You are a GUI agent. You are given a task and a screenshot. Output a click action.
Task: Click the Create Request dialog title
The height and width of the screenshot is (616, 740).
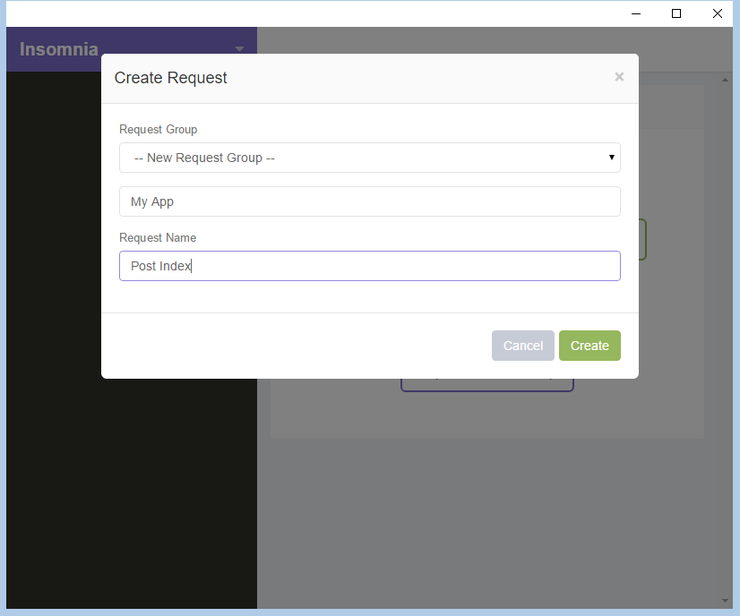171,78
